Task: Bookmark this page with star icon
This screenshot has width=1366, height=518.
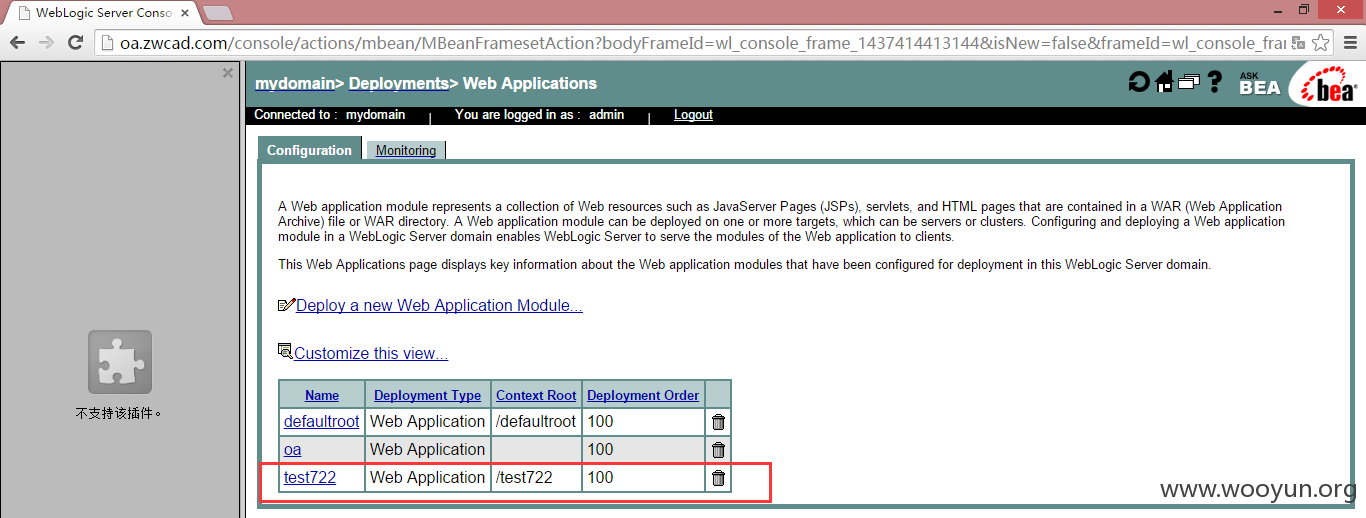Action: [1321, 43]
